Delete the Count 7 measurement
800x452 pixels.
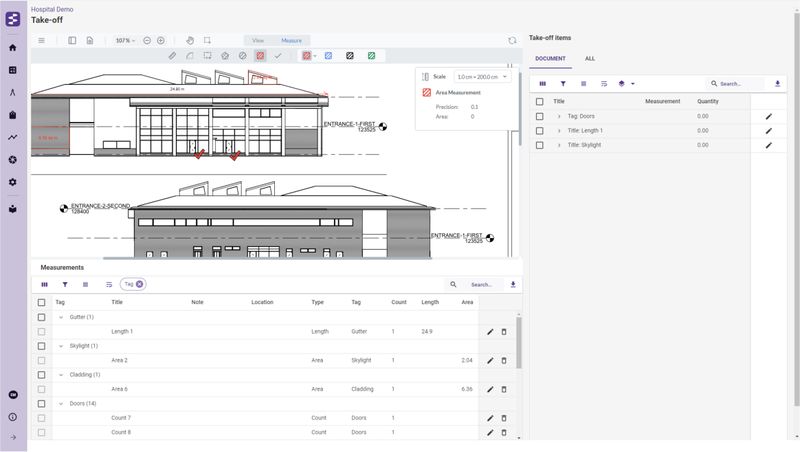click(x=504, y=418)
